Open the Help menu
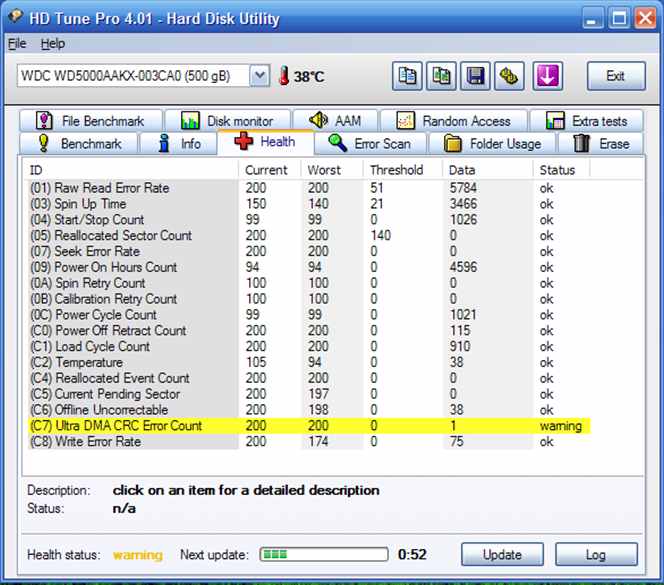Image resolution: width=664 pixels, height=585 pixels. 53,44
